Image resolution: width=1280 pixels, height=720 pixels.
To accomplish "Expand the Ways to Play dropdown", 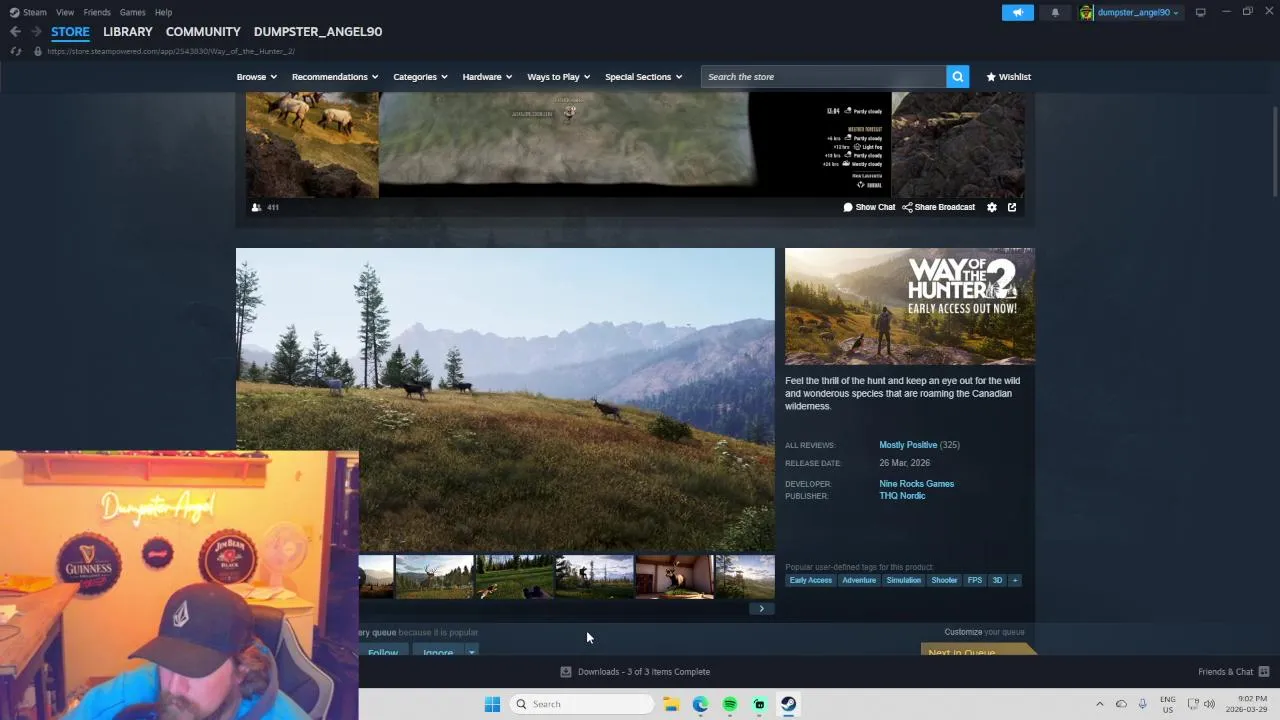I will pyautogui.click(x=559, y=77).
